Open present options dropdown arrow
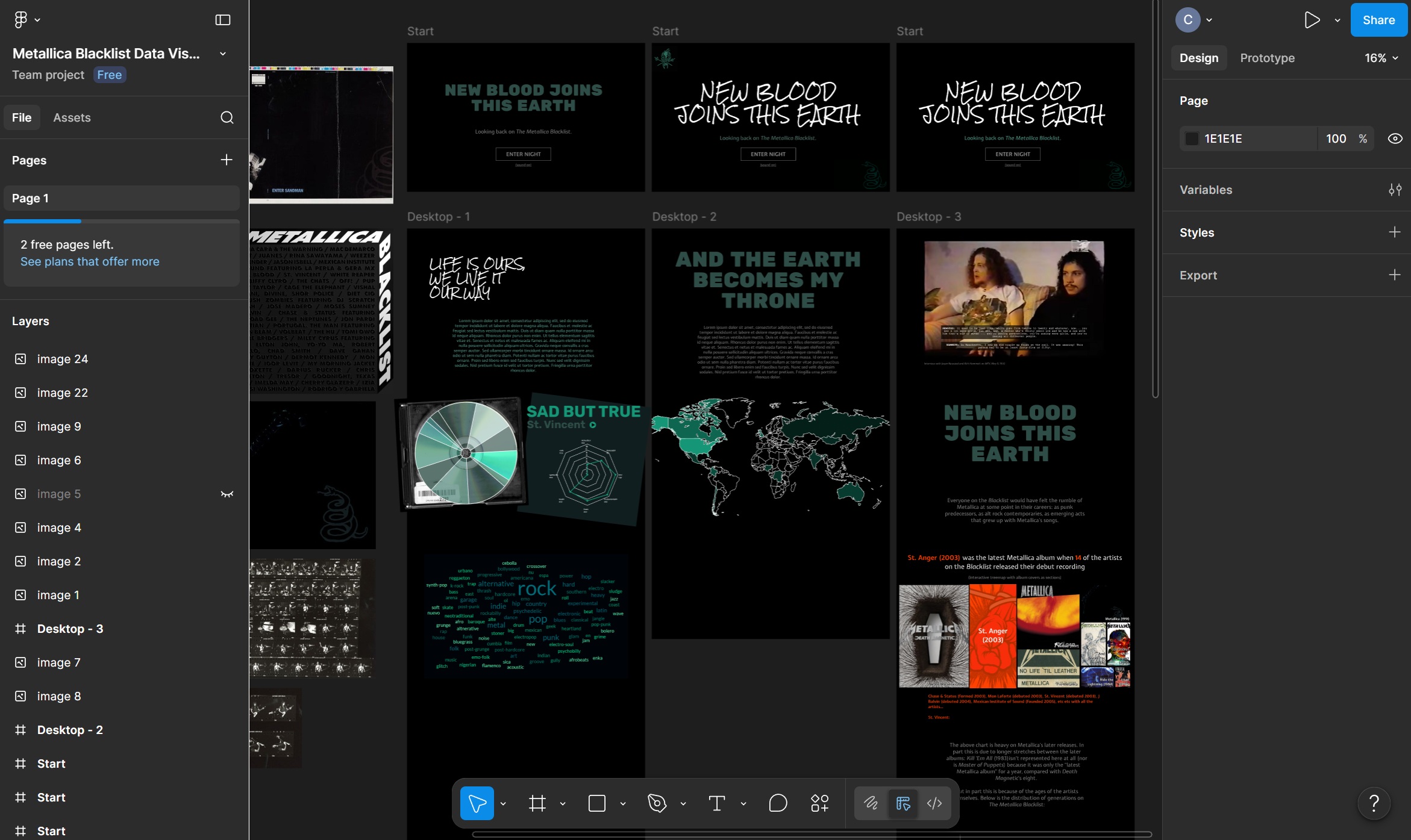The height and width of the screenshot is (840, 1411). pyautogui.click(x=1337, y=20)
